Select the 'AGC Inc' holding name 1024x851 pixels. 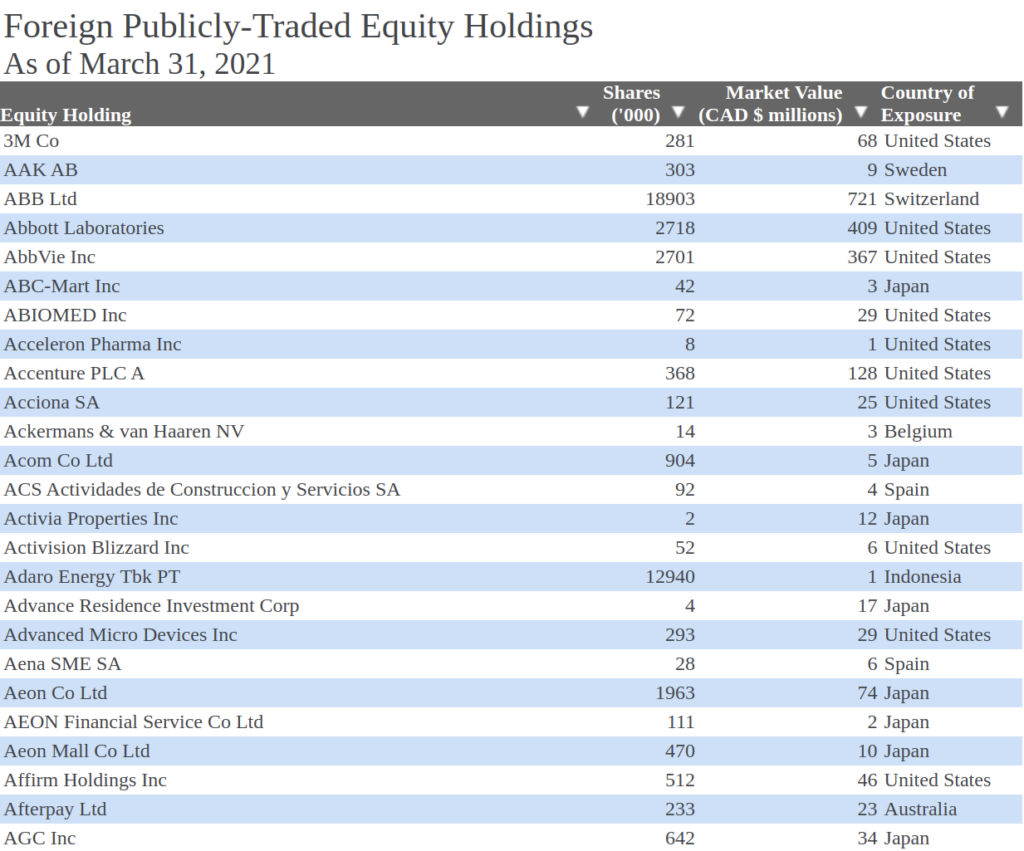click(x=40, y=839)
